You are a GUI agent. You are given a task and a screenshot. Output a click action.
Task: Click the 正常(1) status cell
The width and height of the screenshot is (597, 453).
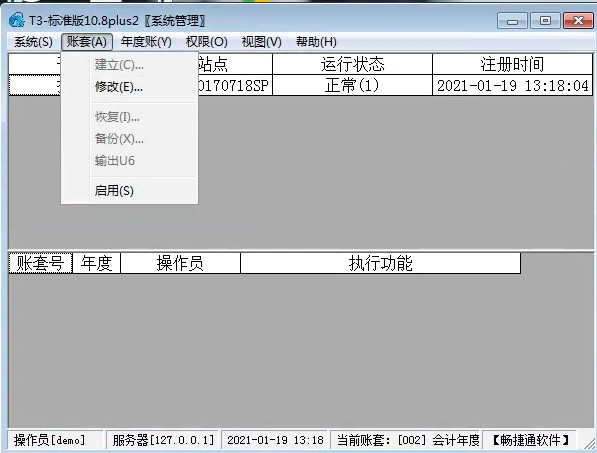(x=353, y=85)
